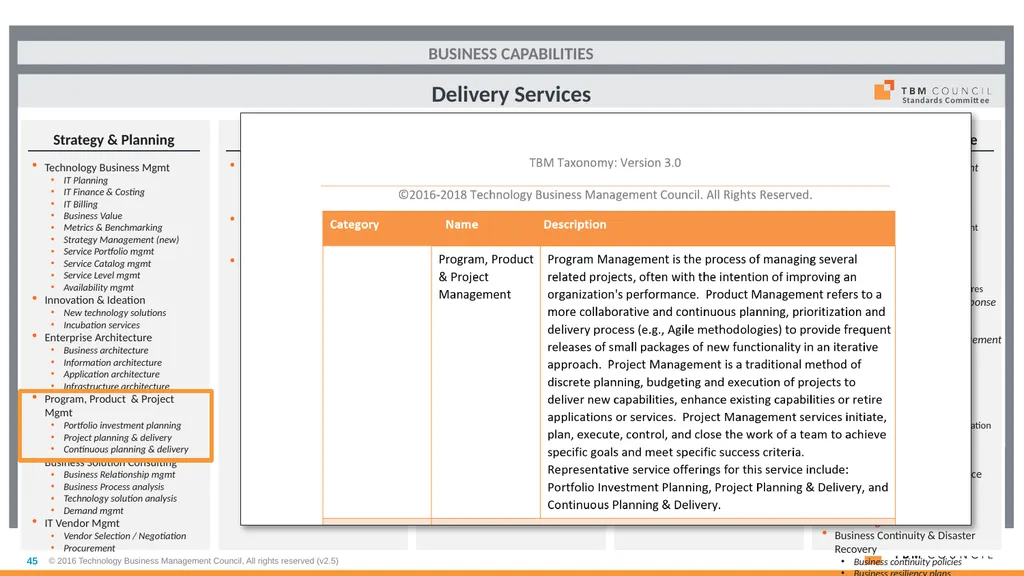Screen dimensions: 1024x576
Task: Select 'Technology Business Mgmt' list item
Action: pos(107,167)
